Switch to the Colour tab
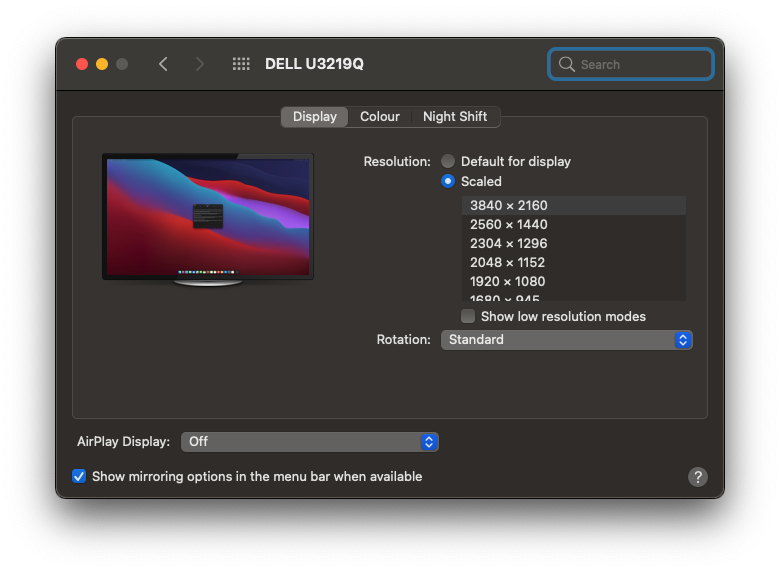 pos(380,117)
